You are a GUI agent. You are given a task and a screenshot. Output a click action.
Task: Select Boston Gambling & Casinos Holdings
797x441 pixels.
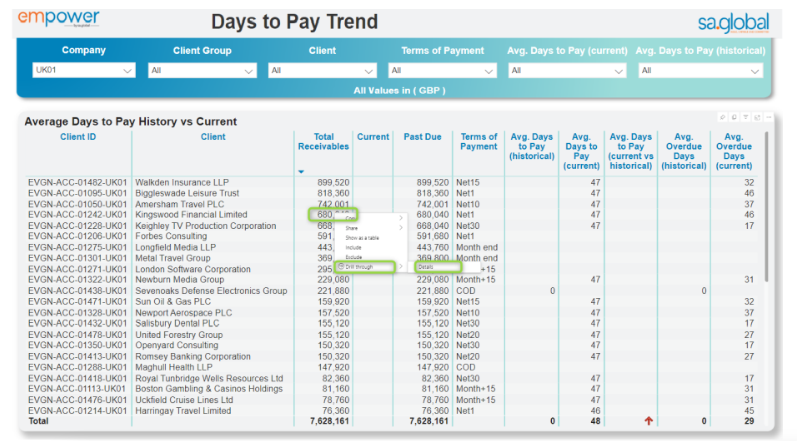pyautogui.click(x=209, y=389)
